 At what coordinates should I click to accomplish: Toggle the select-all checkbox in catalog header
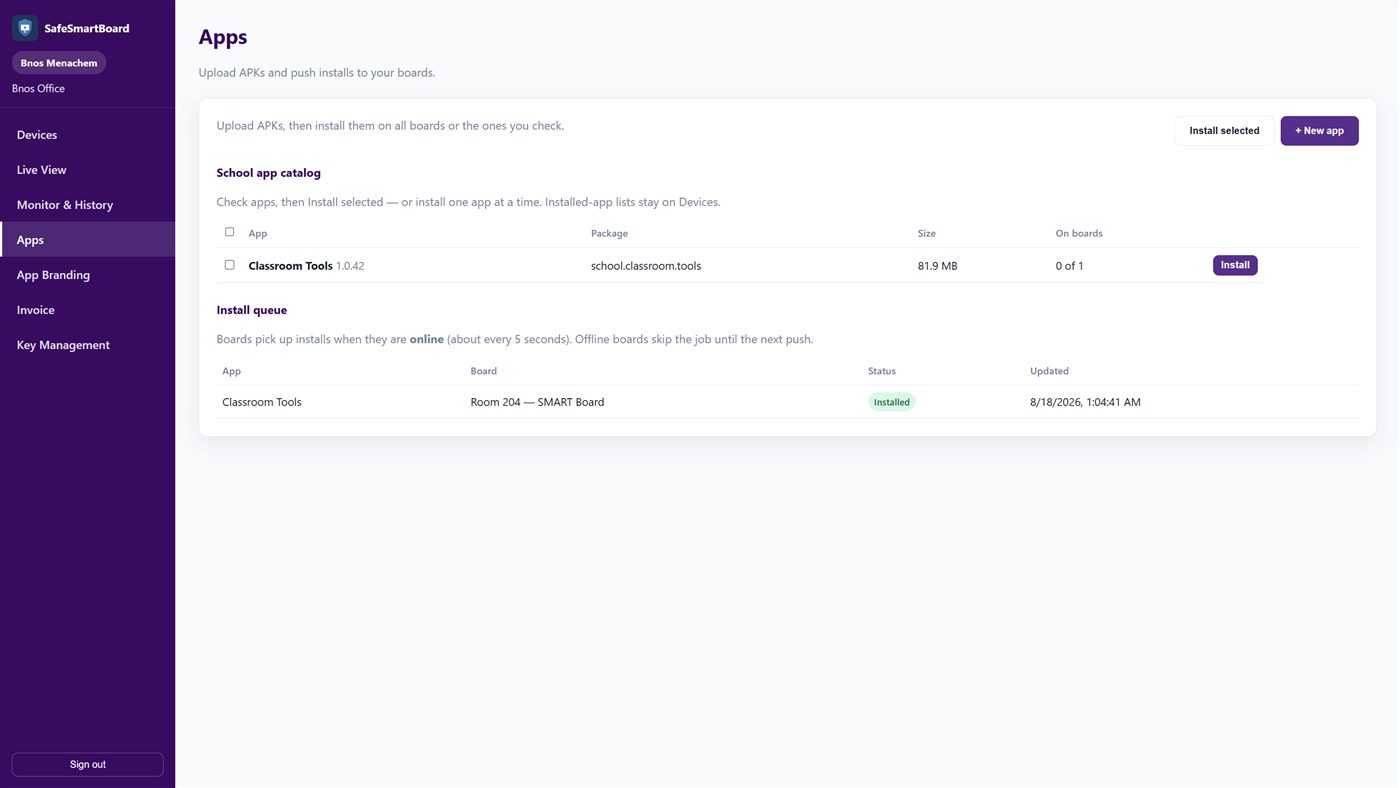tap(229, 232)
